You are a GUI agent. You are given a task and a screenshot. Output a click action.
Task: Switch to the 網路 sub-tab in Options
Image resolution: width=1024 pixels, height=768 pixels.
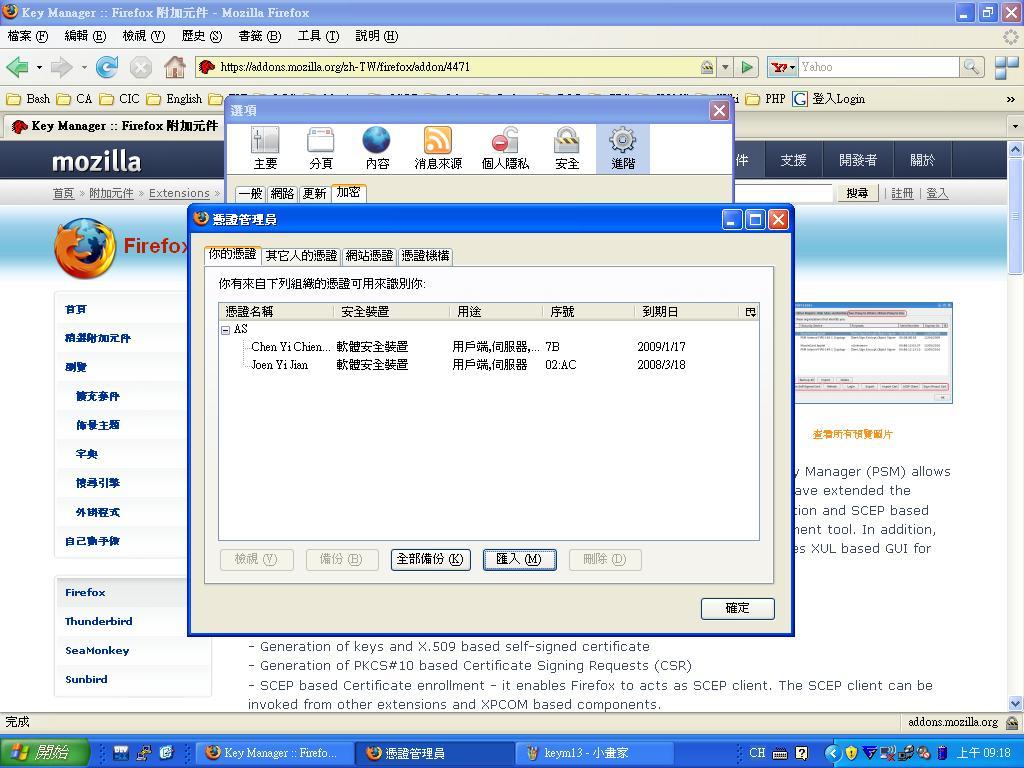pyautogui.click(x=282, y=193)
